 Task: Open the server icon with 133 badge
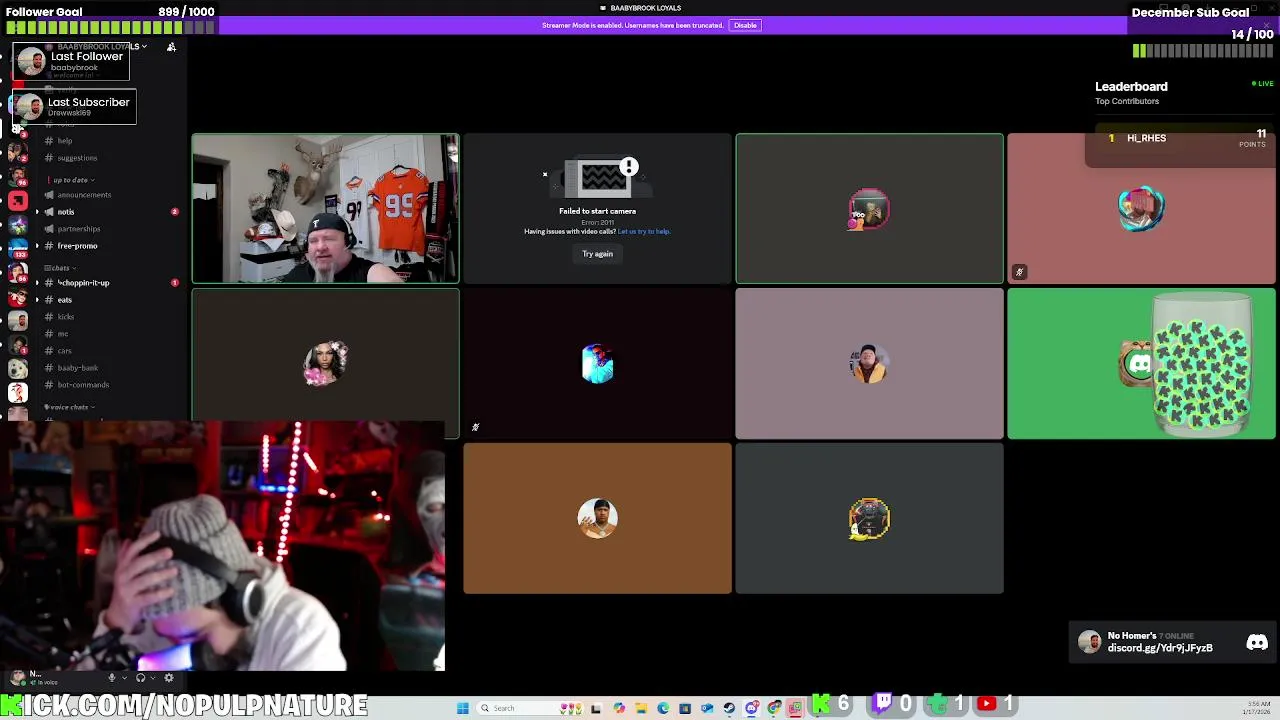[17, 249]
